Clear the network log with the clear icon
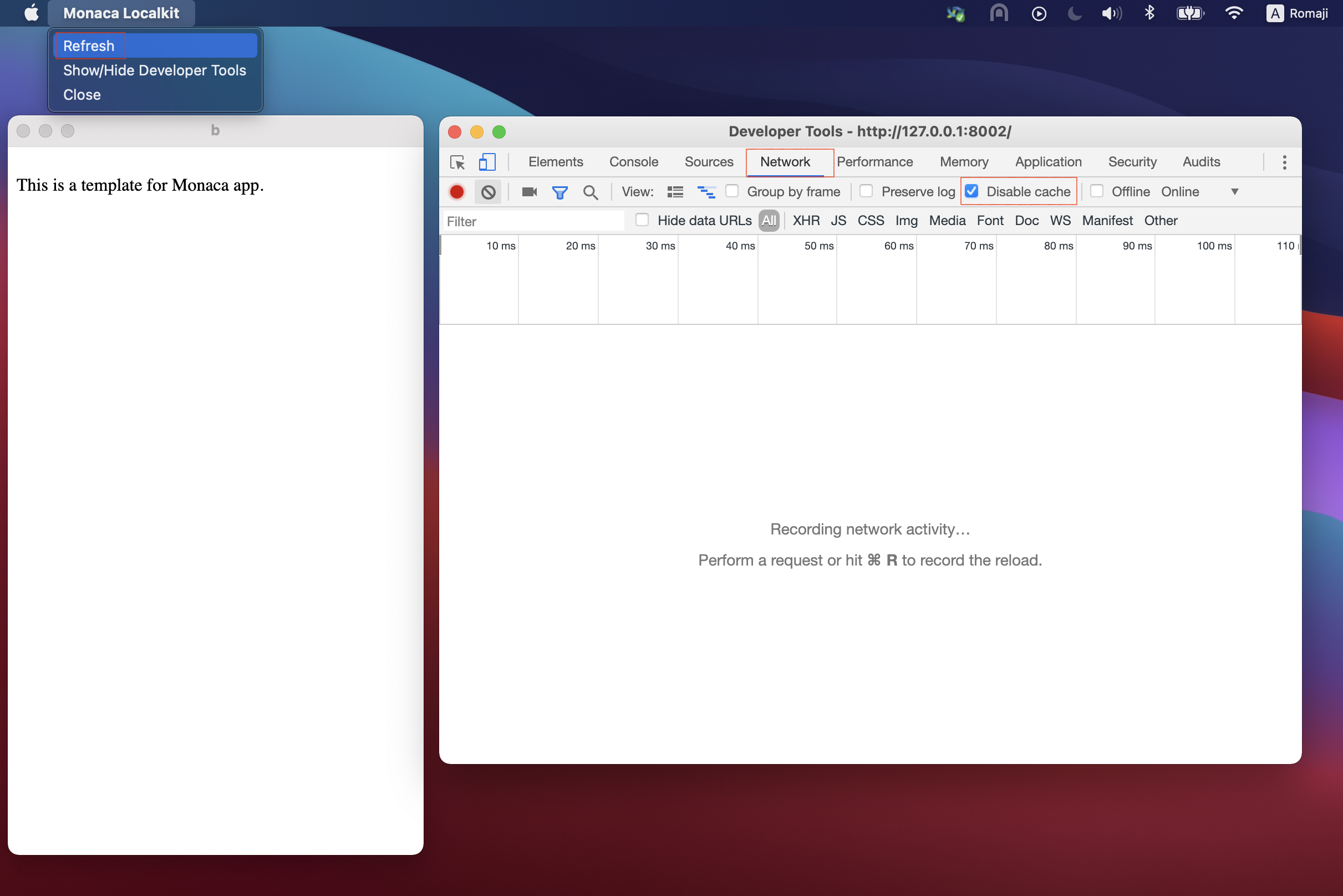 pyautogui.click(x=488, y=192)
